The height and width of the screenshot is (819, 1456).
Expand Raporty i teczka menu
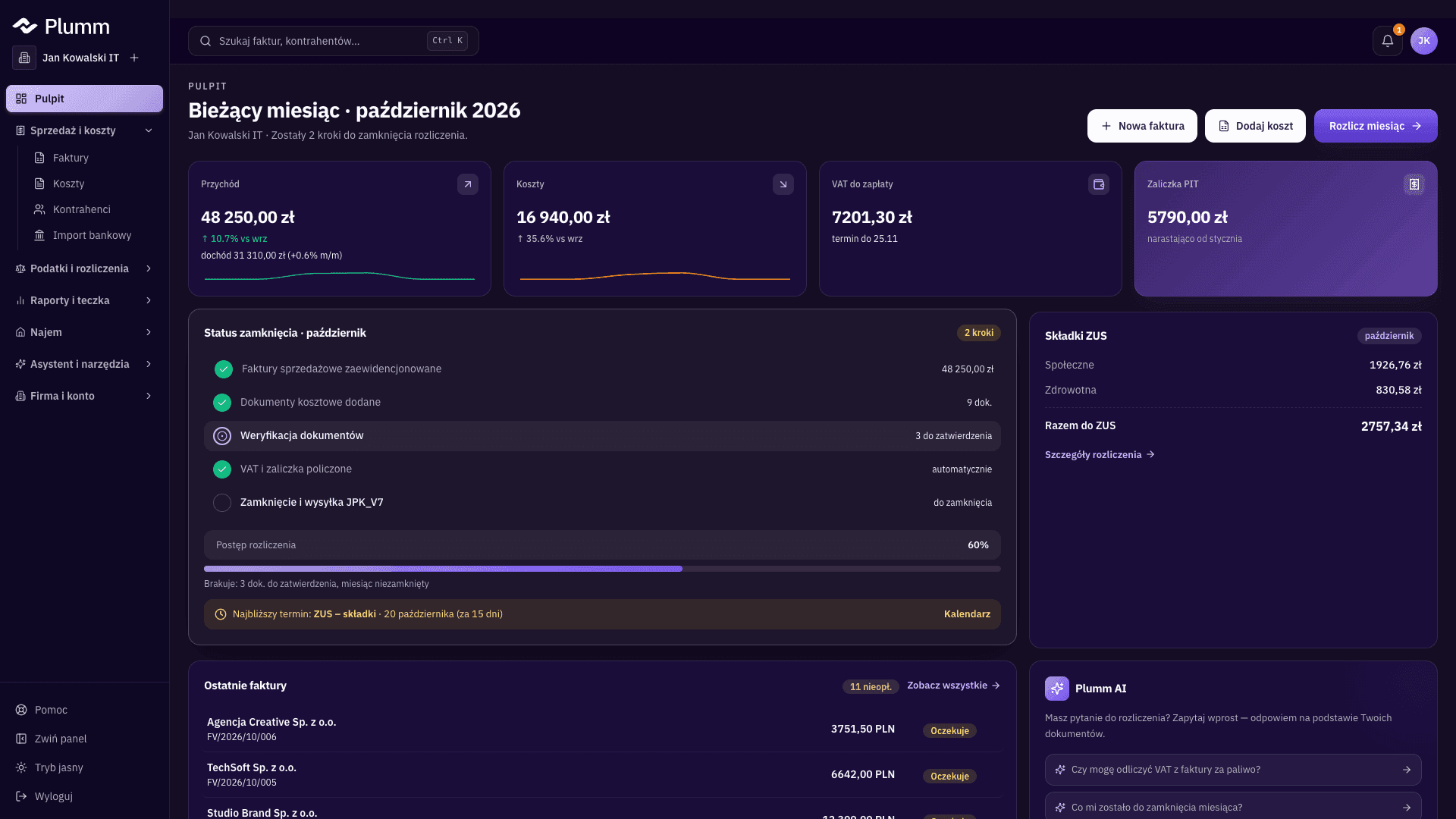click(84, 300)
